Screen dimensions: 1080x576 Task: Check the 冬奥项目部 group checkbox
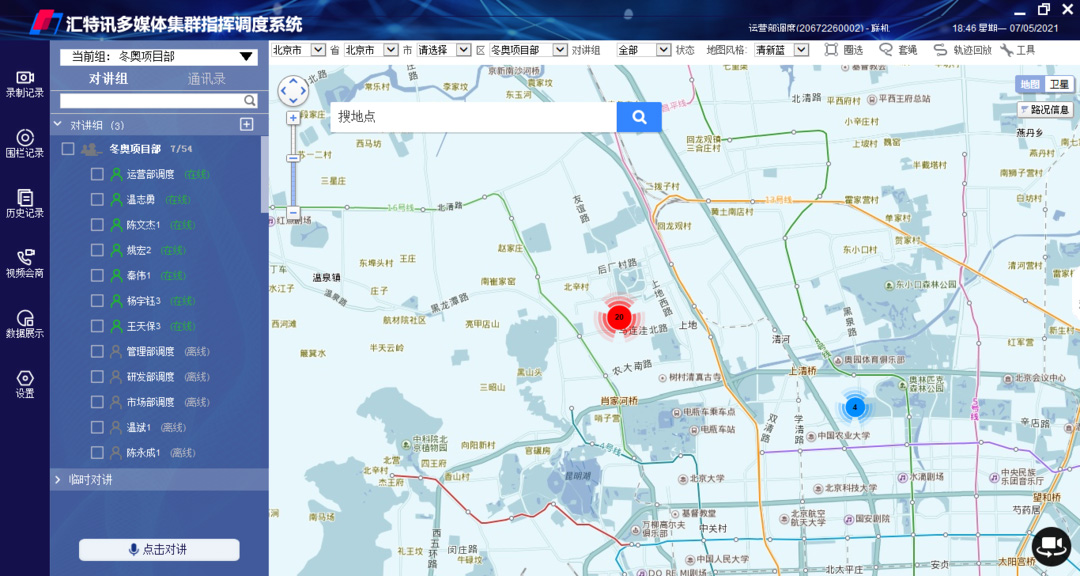pos(68,149)
